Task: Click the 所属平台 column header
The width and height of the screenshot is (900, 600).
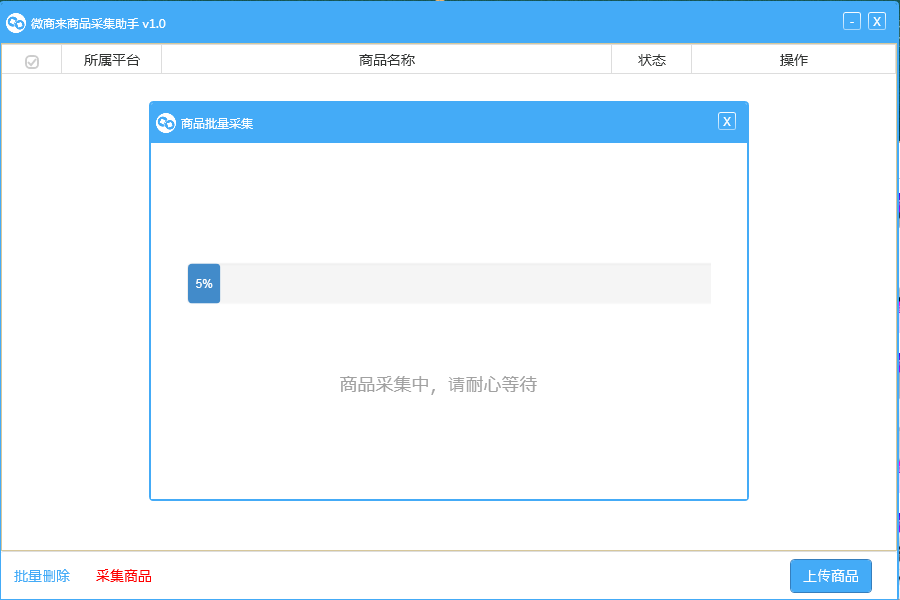Action: [x=111, y=60]
